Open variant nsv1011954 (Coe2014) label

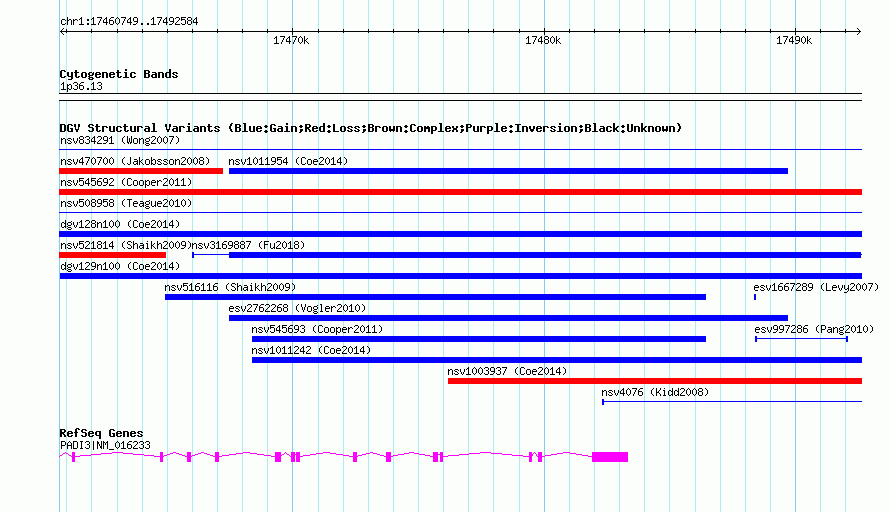click(x=288, y=161)
